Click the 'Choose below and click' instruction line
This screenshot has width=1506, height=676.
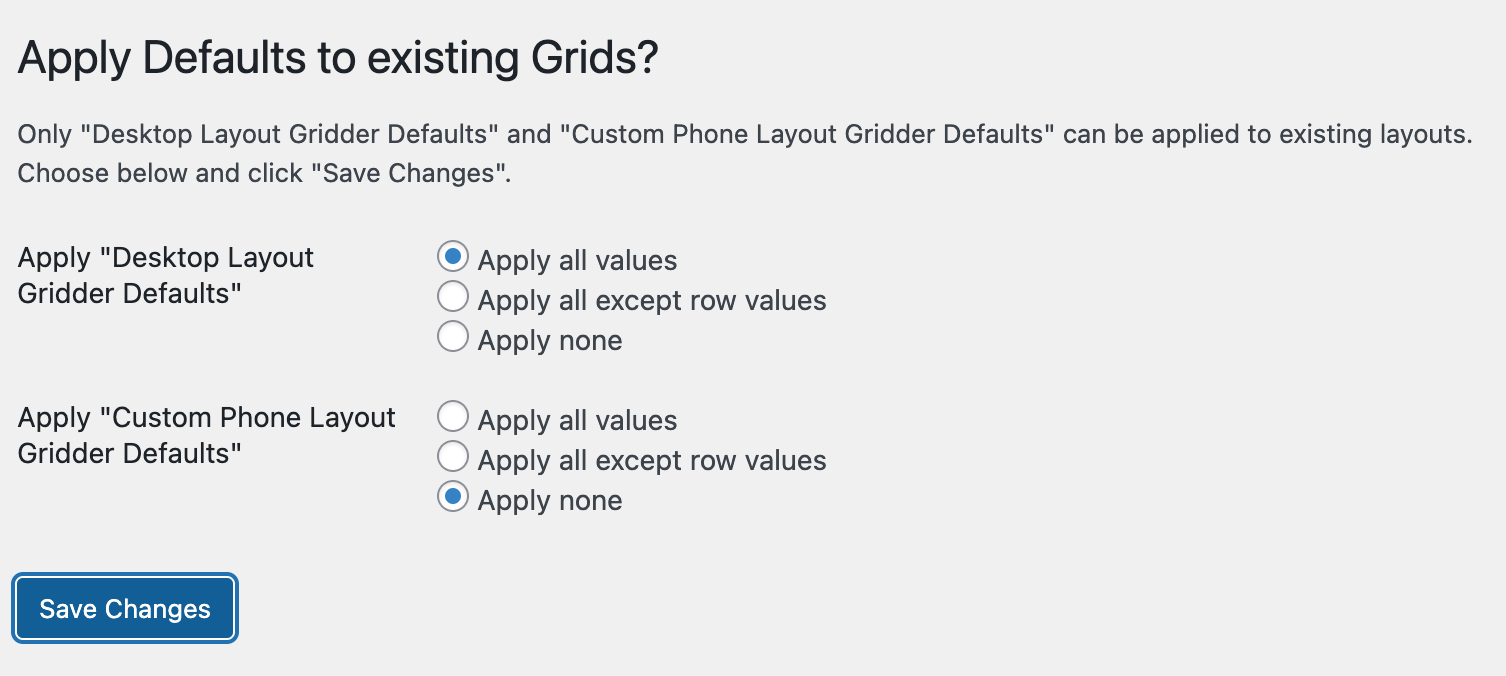pos(265,173)
